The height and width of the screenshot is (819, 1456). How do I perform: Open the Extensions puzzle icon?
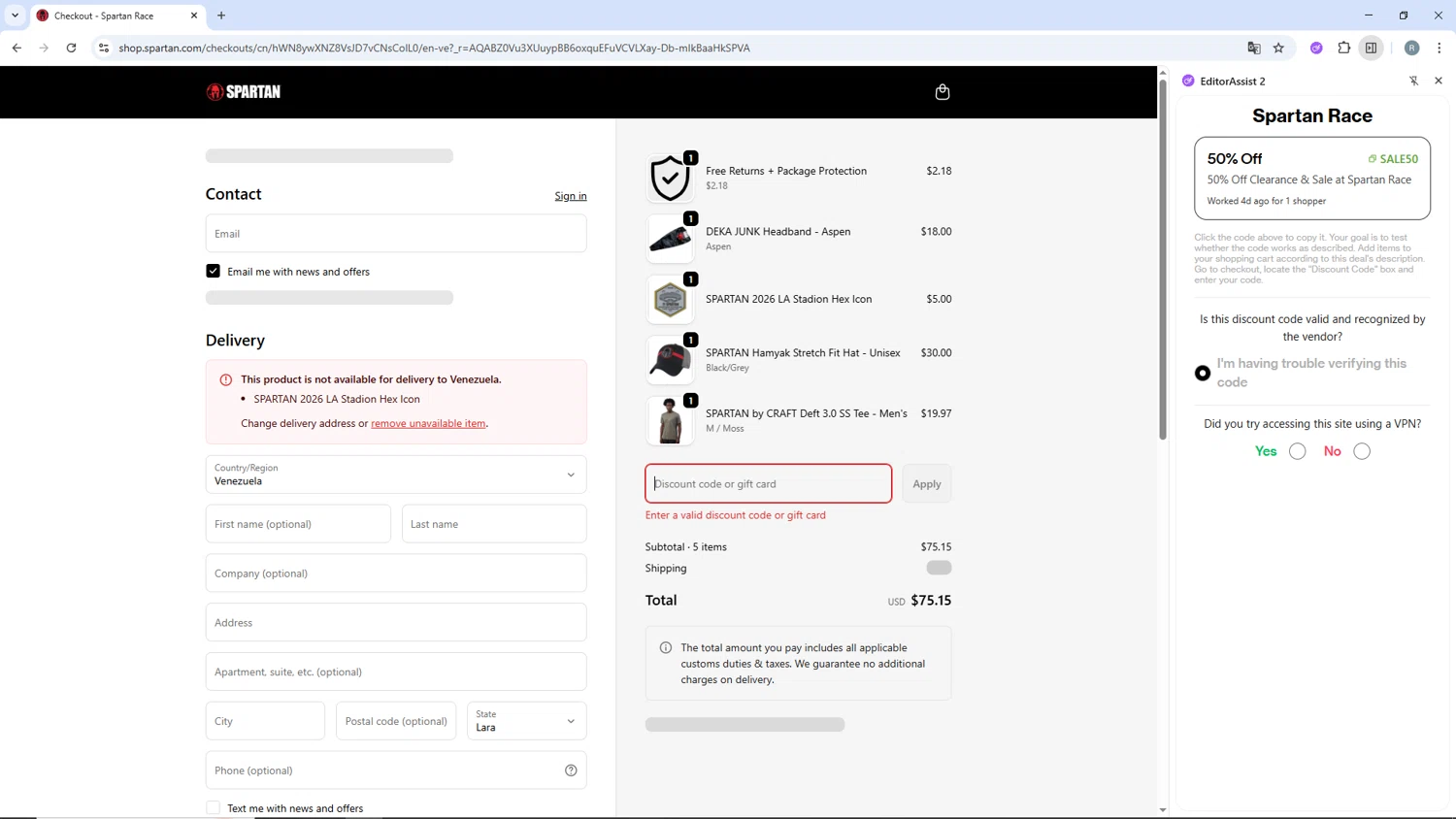point(1343,48)
